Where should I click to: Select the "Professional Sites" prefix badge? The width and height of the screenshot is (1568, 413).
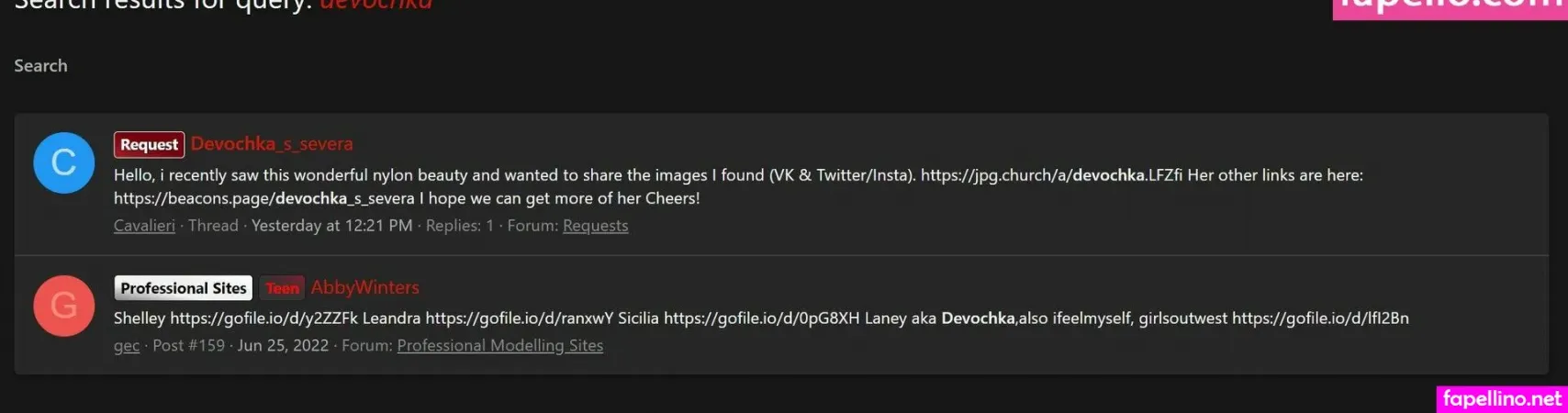tap(183, 288)
